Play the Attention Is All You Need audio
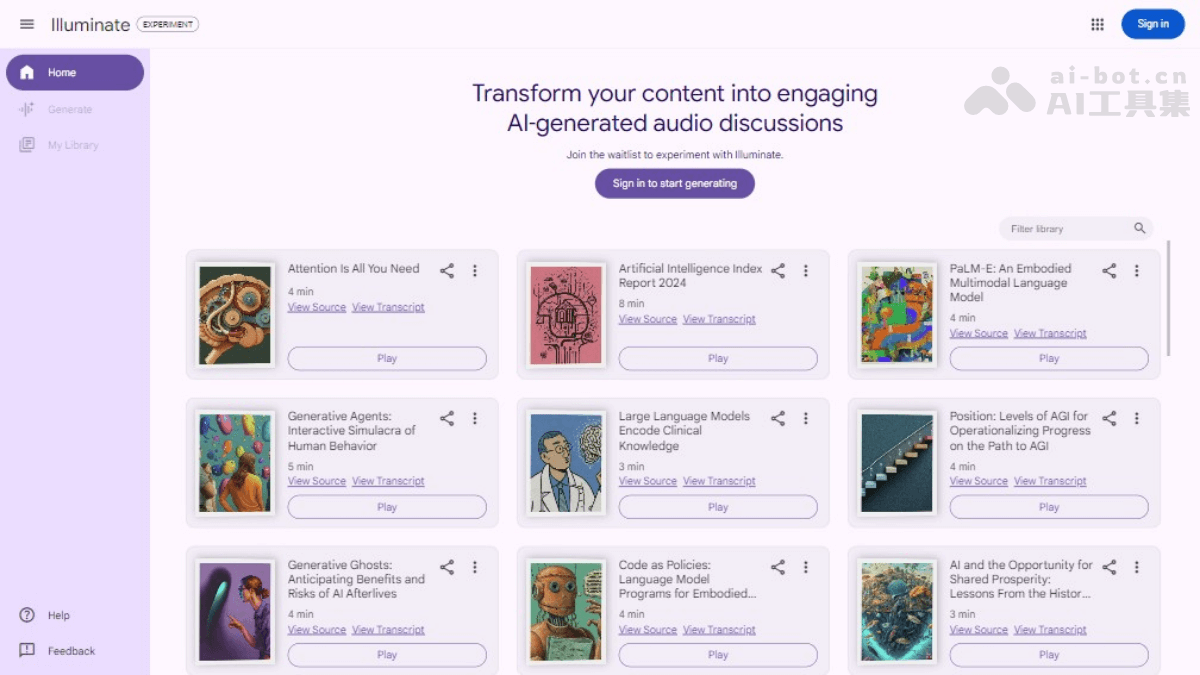The image size is (1200, 675). pyautogui.click(x=387, y=358)
